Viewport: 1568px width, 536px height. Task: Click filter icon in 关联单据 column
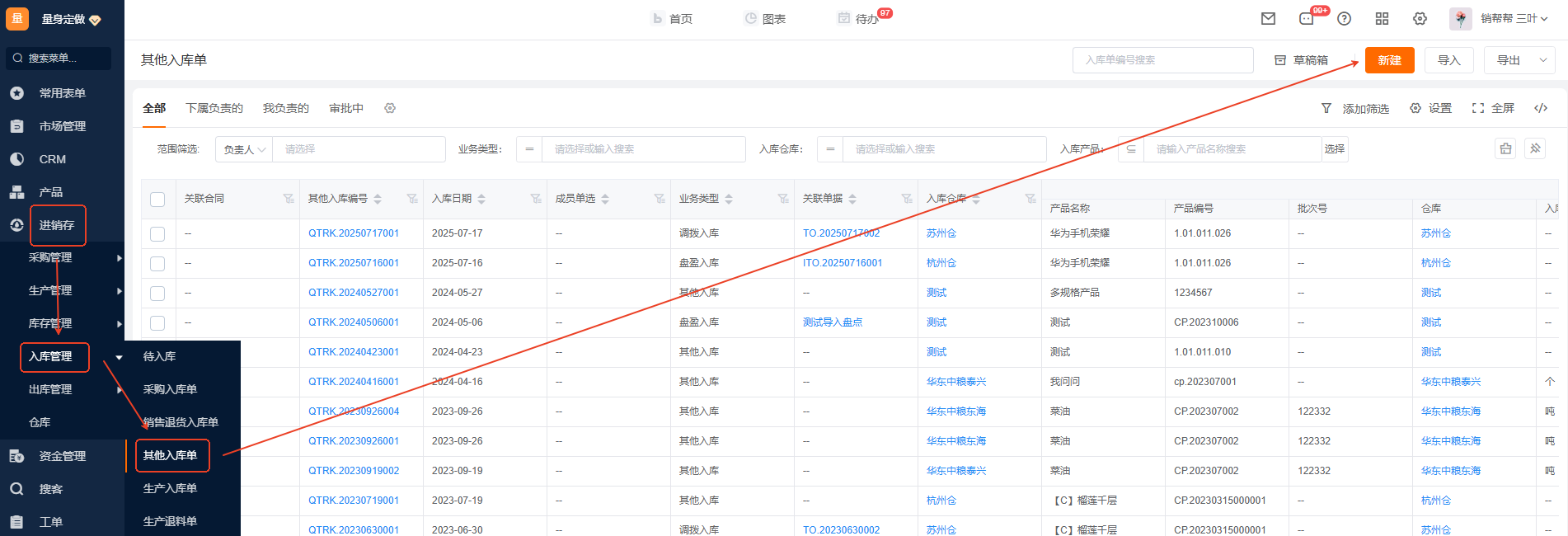[907, 199]
